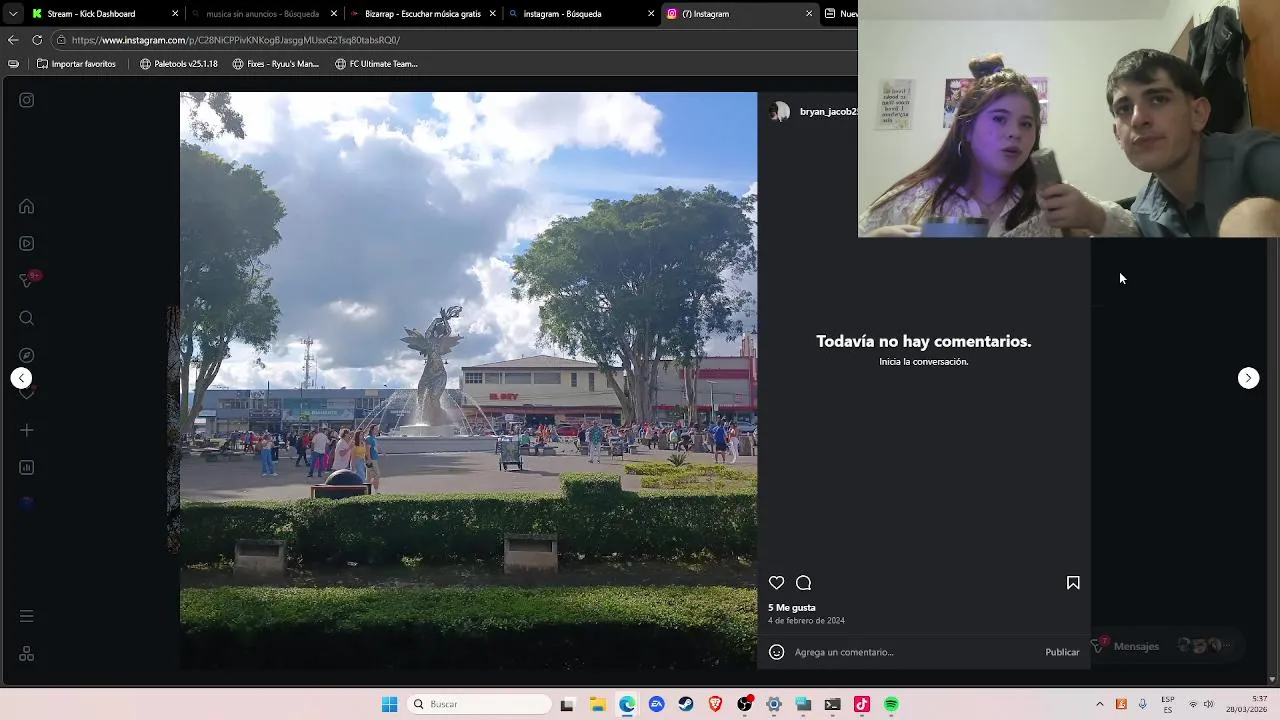Select the (7) Instagram tab

[x=739, y=14]
